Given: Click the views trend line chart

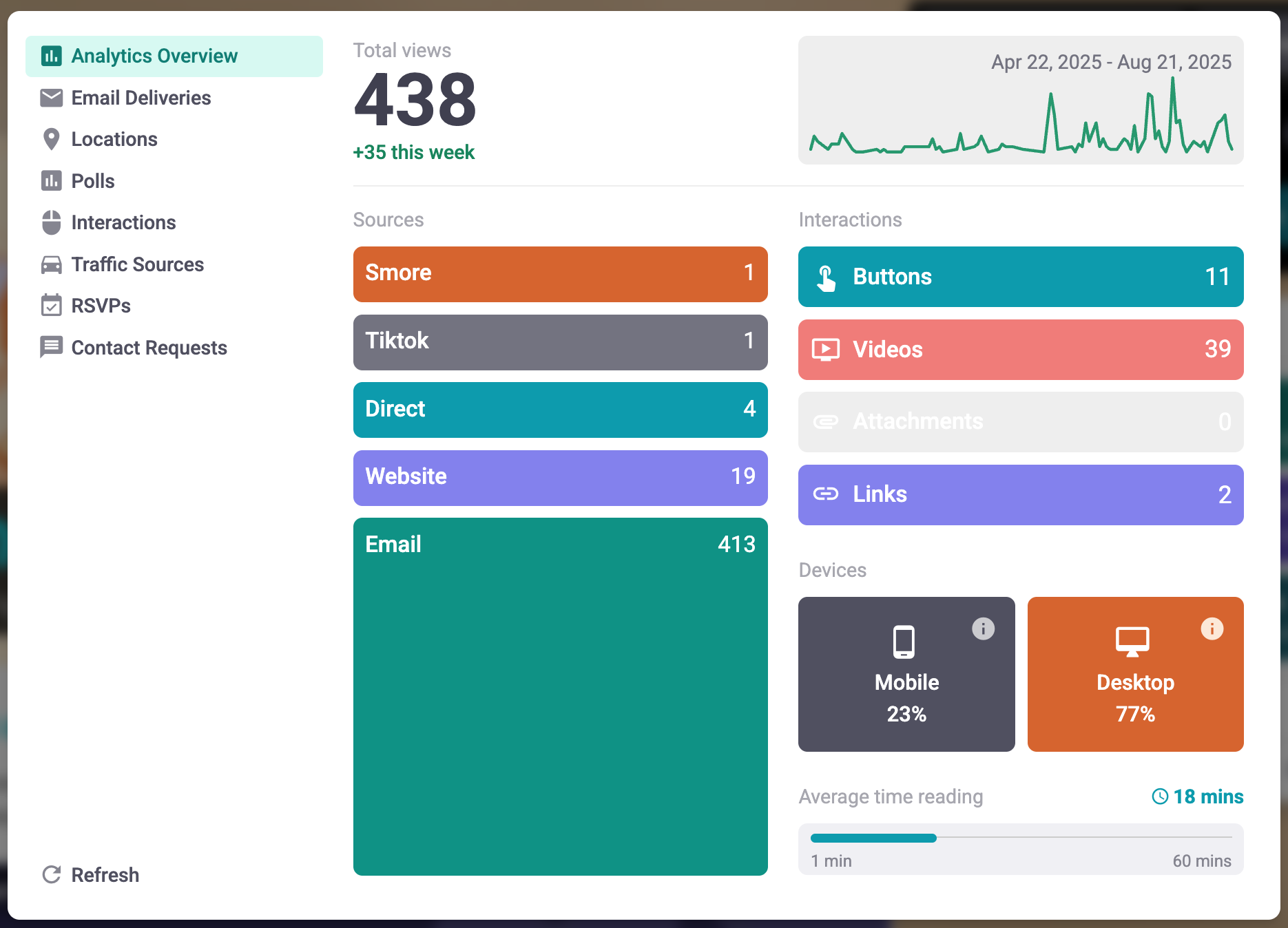Looking at the screenshot, I should (x=1020, y=117).
